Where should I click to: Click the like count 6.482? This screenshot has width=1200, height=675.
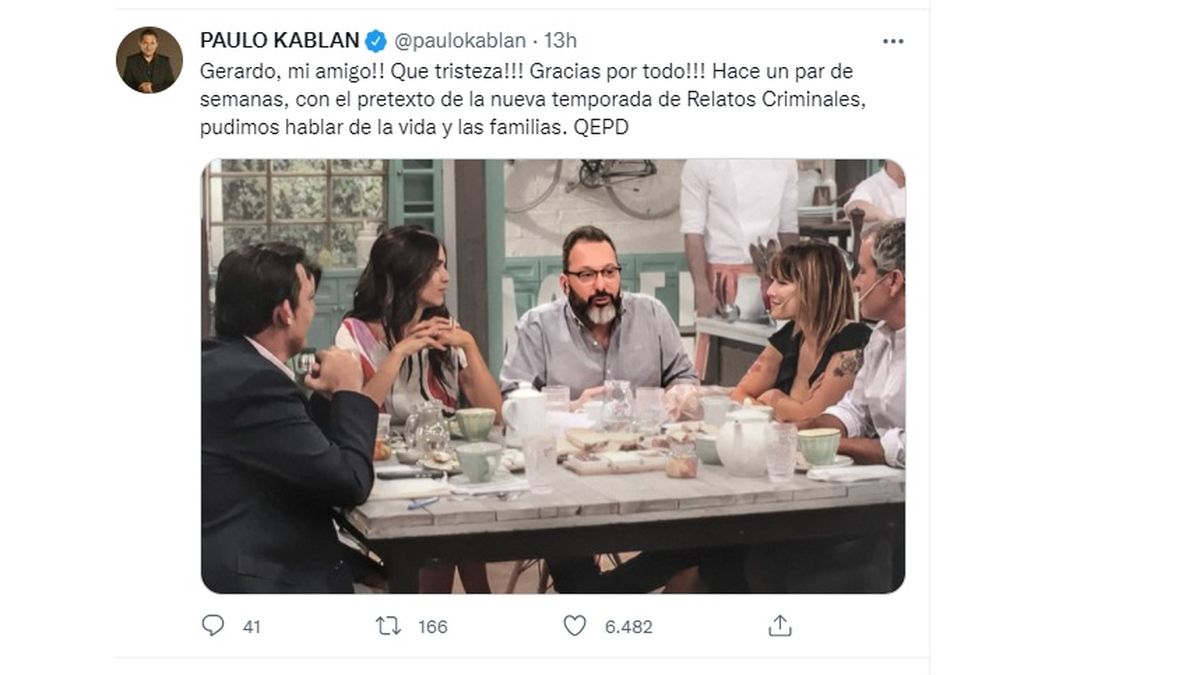pyautogui.click(x=628, y=627)
